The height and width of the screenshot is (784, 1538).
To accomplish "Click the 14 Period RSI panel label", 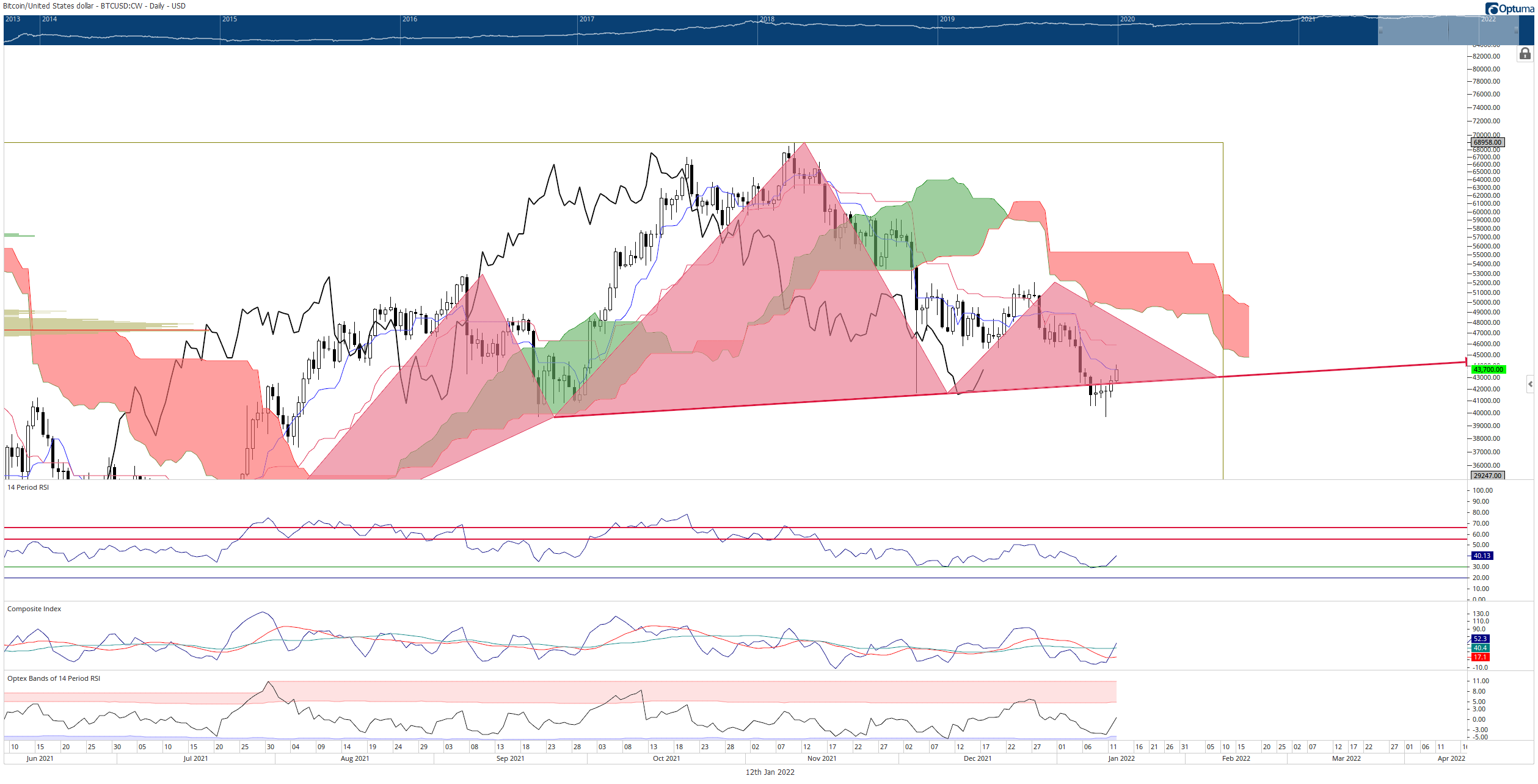I will pos(28,487).
